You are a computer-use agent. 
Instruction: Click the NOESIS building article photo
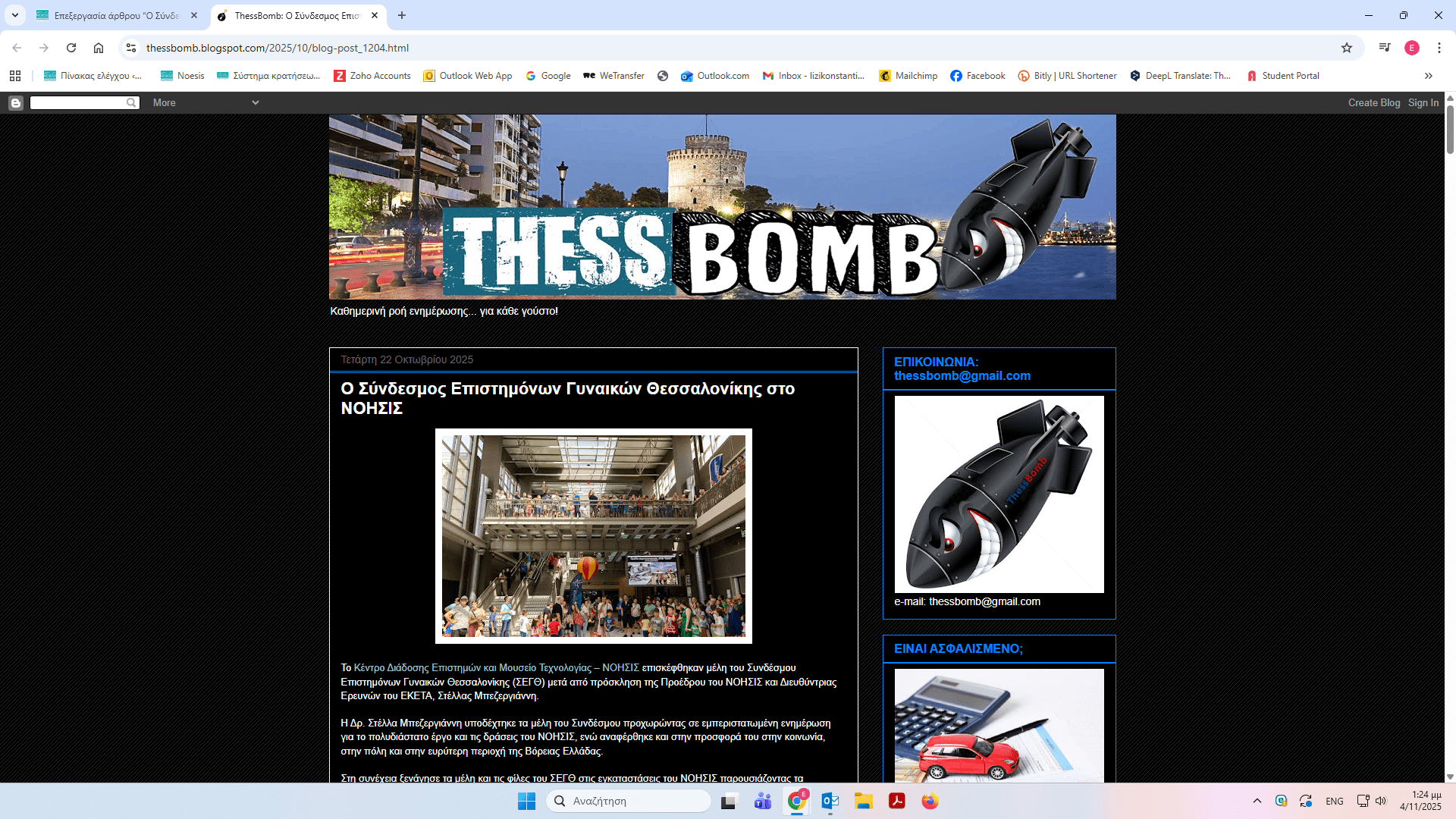tap(593, 536)
